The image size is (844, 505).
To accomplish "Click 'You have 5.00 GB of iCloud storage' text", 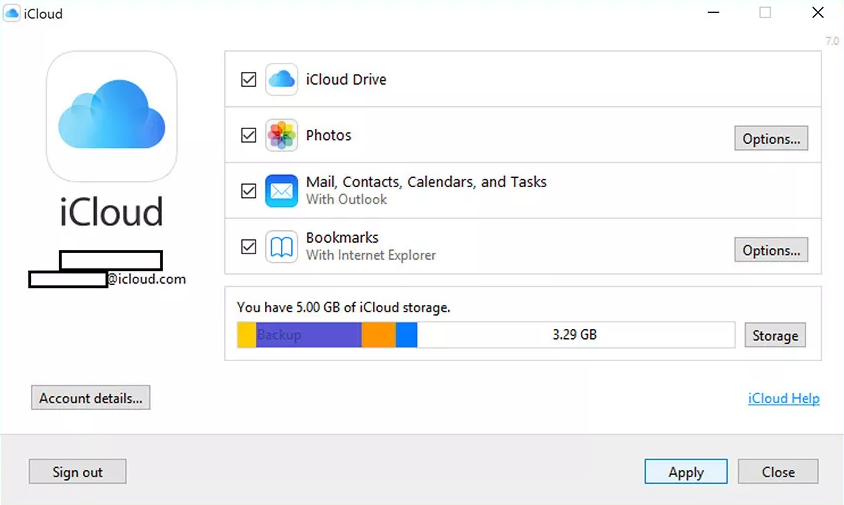I will (343, 307).
